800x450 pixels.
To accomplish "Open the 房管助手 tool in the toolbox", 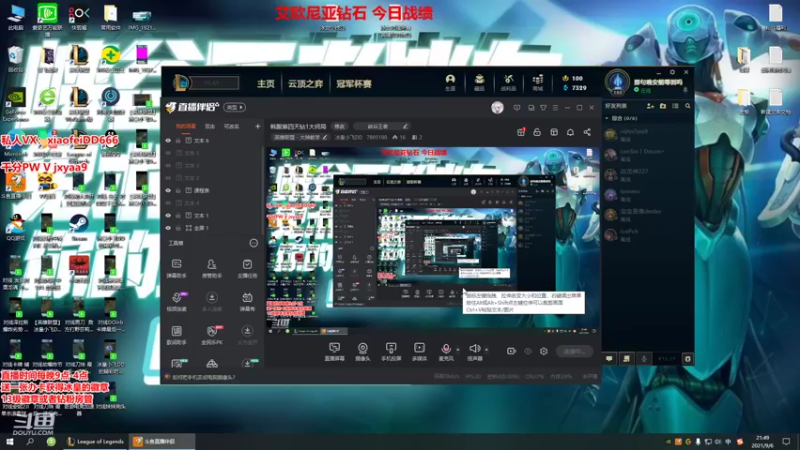I will pos(212,267).
